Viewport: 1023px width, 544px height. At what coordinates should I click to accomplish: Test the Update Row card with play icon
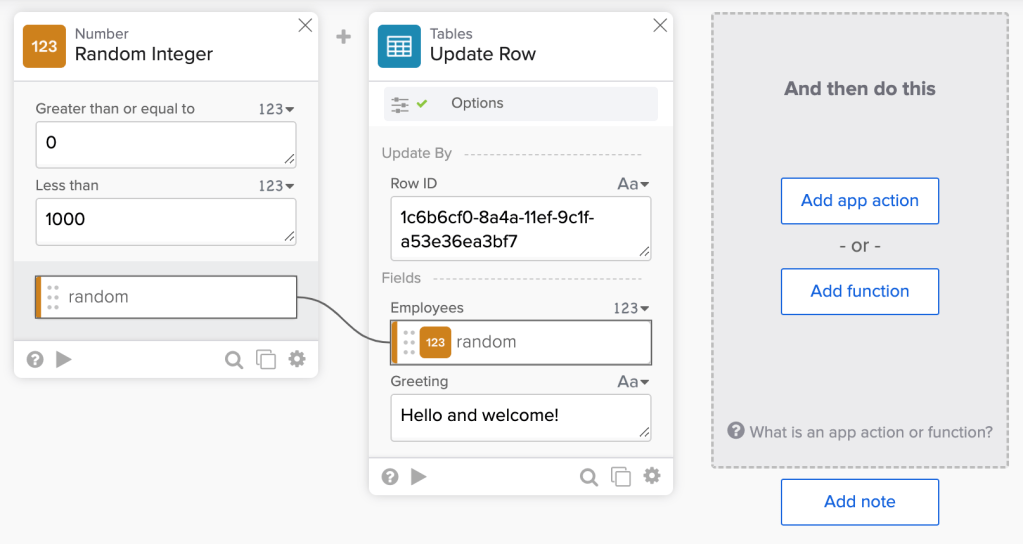click(419, 477)
